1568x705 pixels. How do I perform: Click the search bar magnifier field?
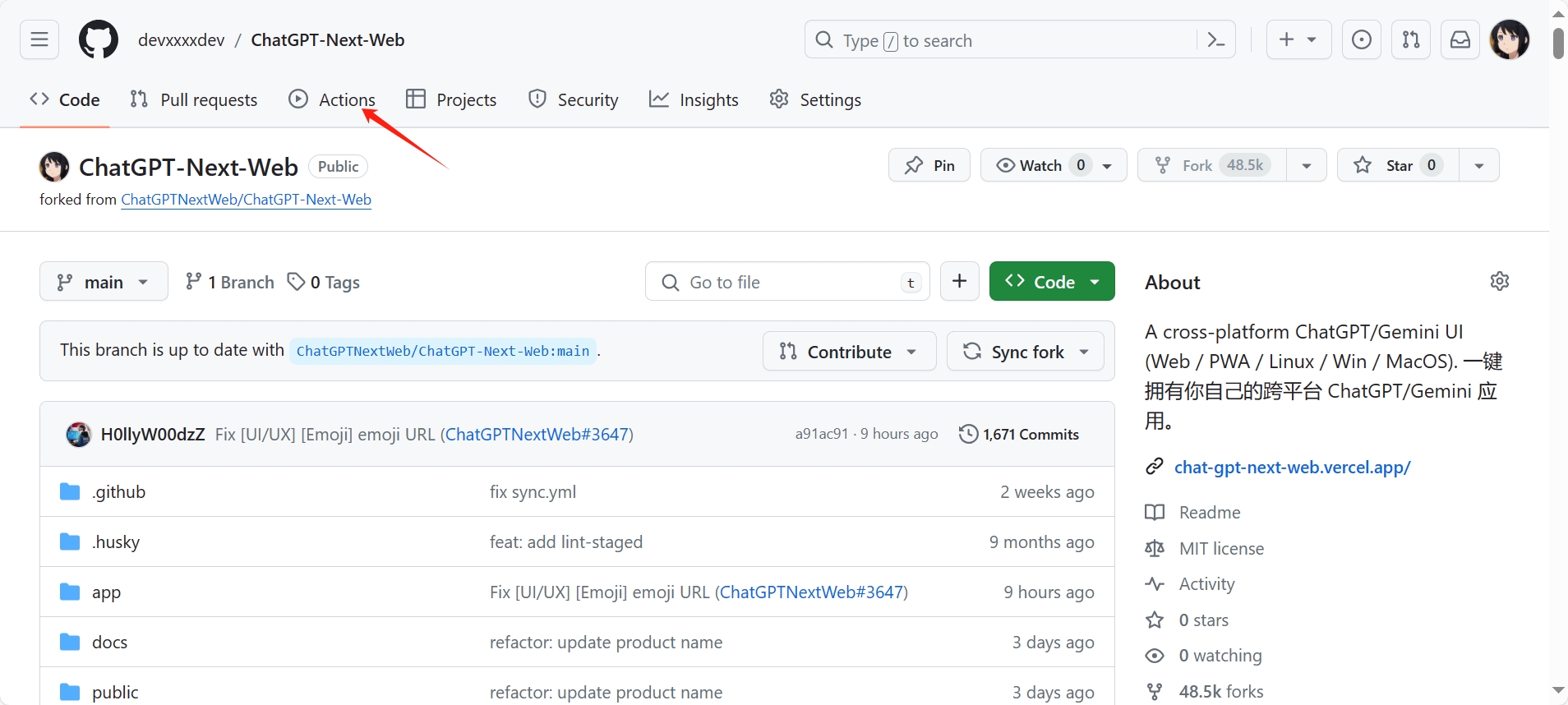coord(1020,39)
